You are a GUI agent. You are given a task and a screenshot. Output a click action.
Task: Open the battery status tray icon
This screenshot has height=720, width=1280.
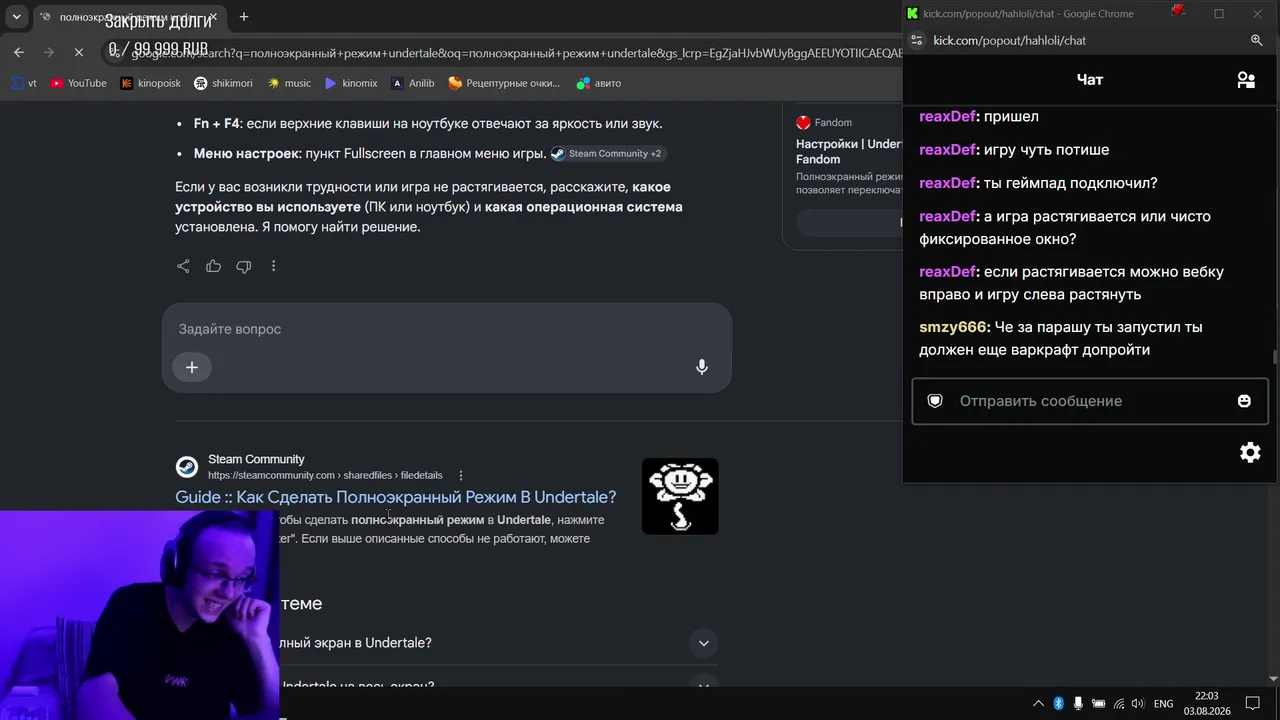(1098, 704)
